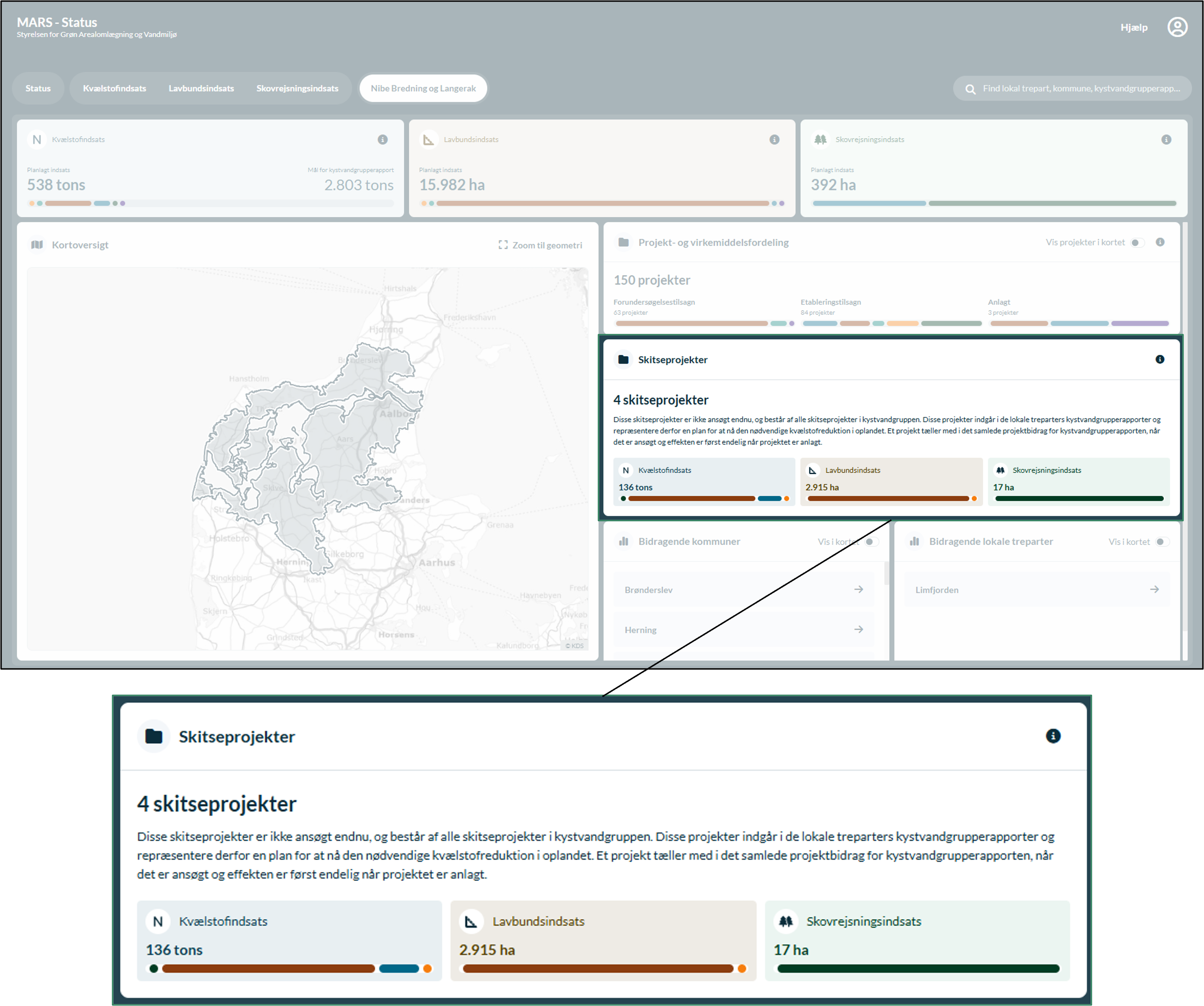Viewport: 1204px width, 1006px height.
Task: Click N icon in dashboard Skitseprojekter Kvælstofindsats tile
Action: (x=626, y=470)
